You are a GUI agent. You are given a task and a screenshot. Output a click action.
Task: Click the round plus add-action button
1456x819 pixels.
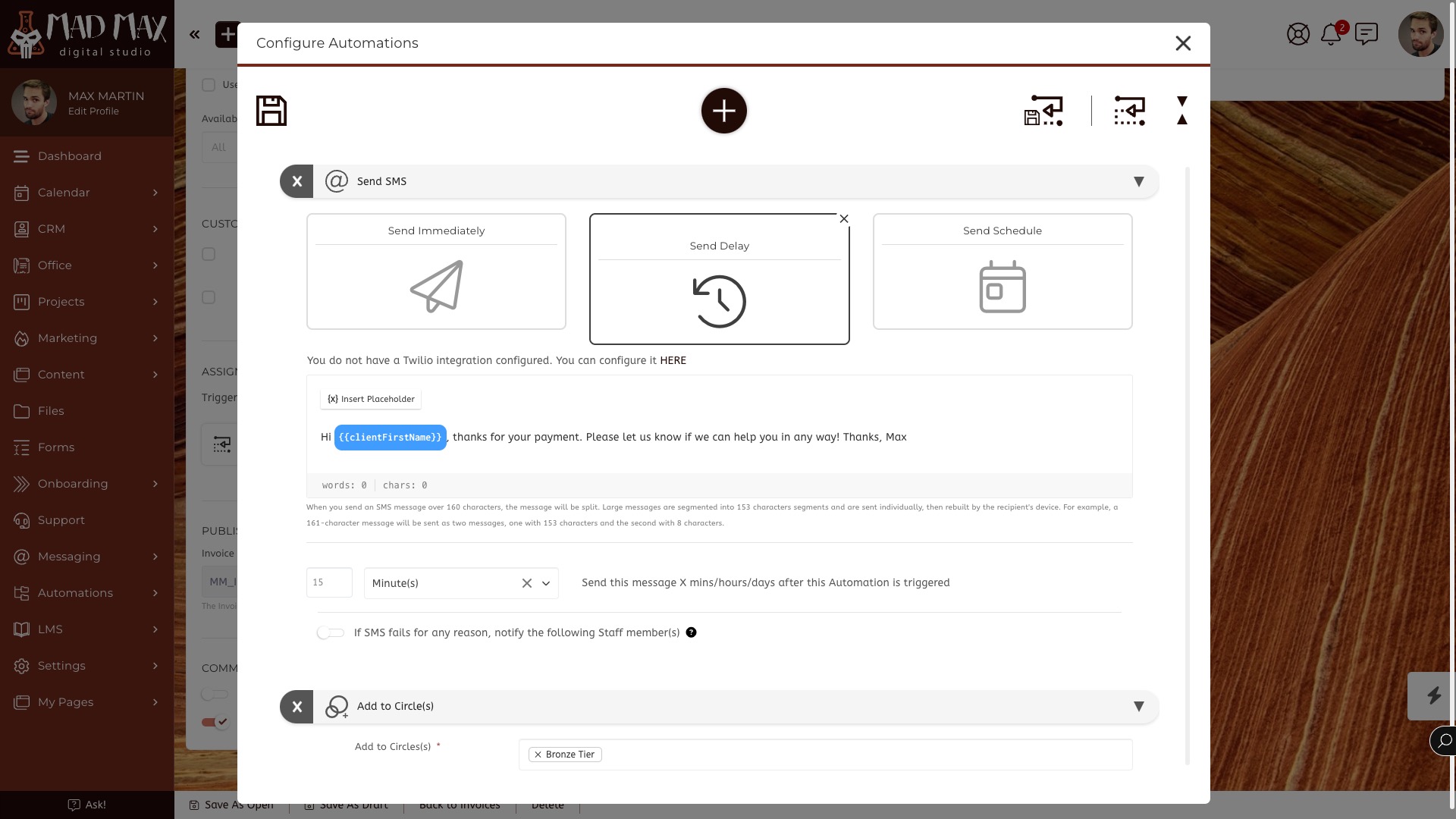pyautogui.click(x=723, y=111)
